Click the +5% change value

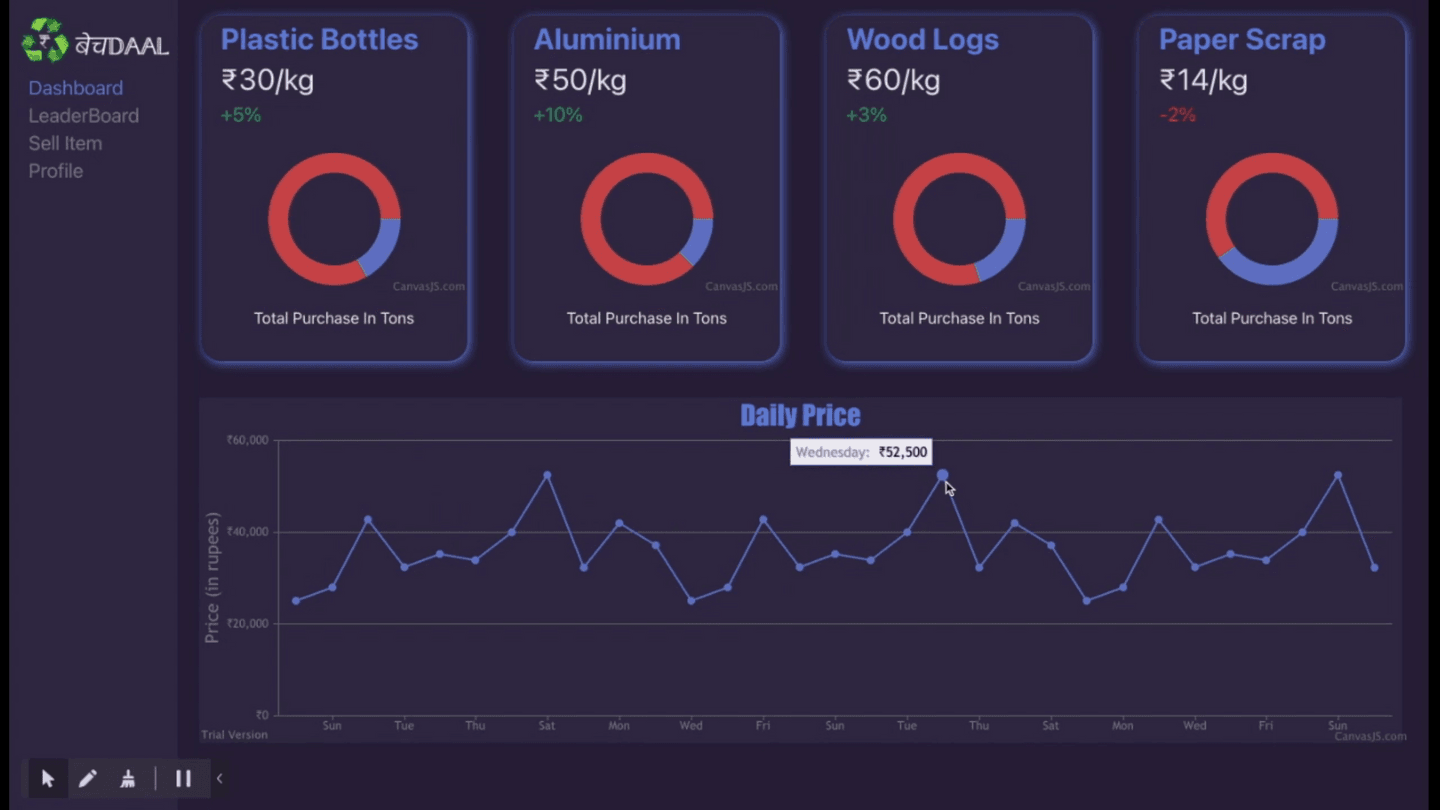tap(241, 115)
